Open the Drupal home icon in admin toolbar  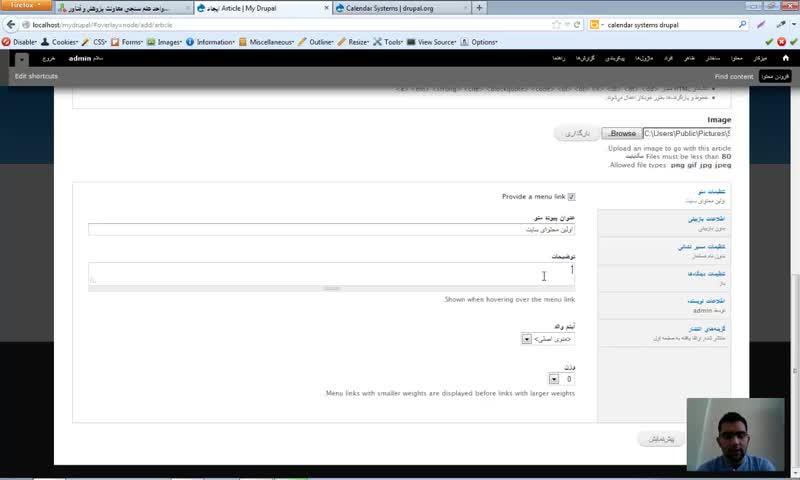point(785,58)
